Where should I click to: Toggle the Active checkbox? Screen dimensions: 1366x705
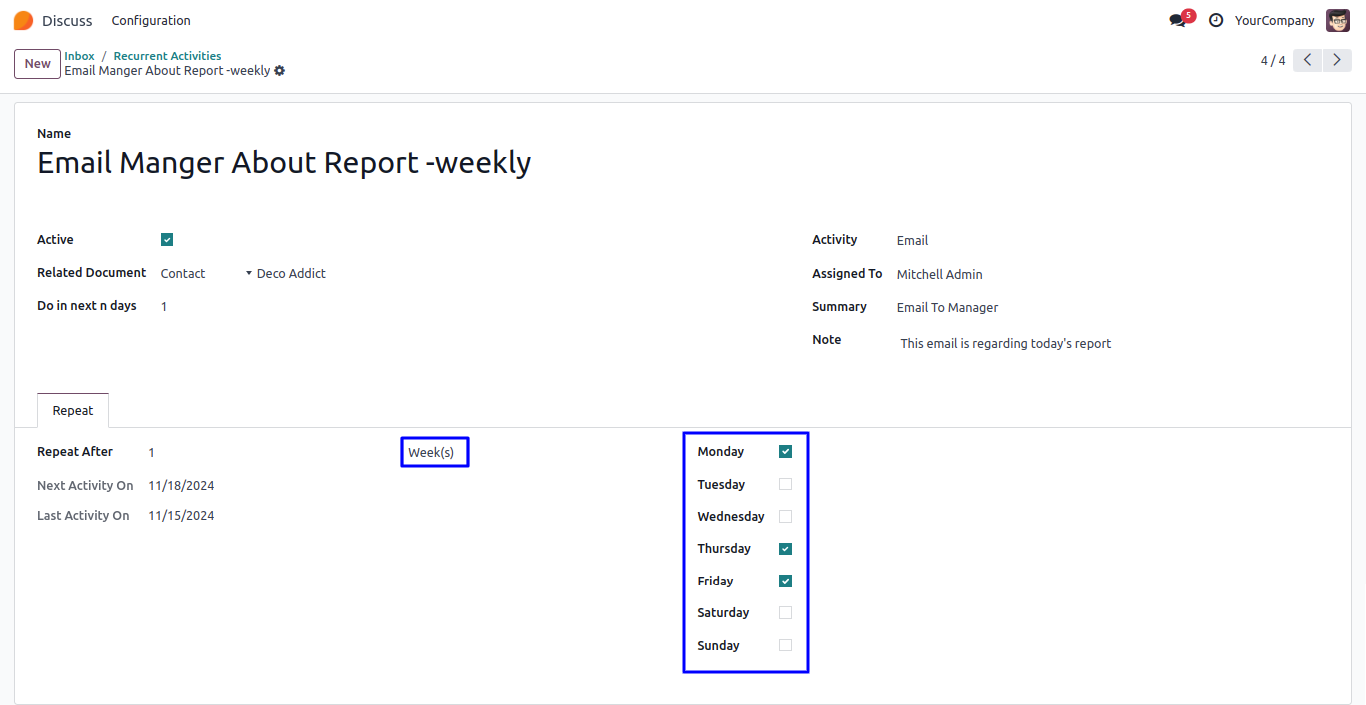point(167,240)
